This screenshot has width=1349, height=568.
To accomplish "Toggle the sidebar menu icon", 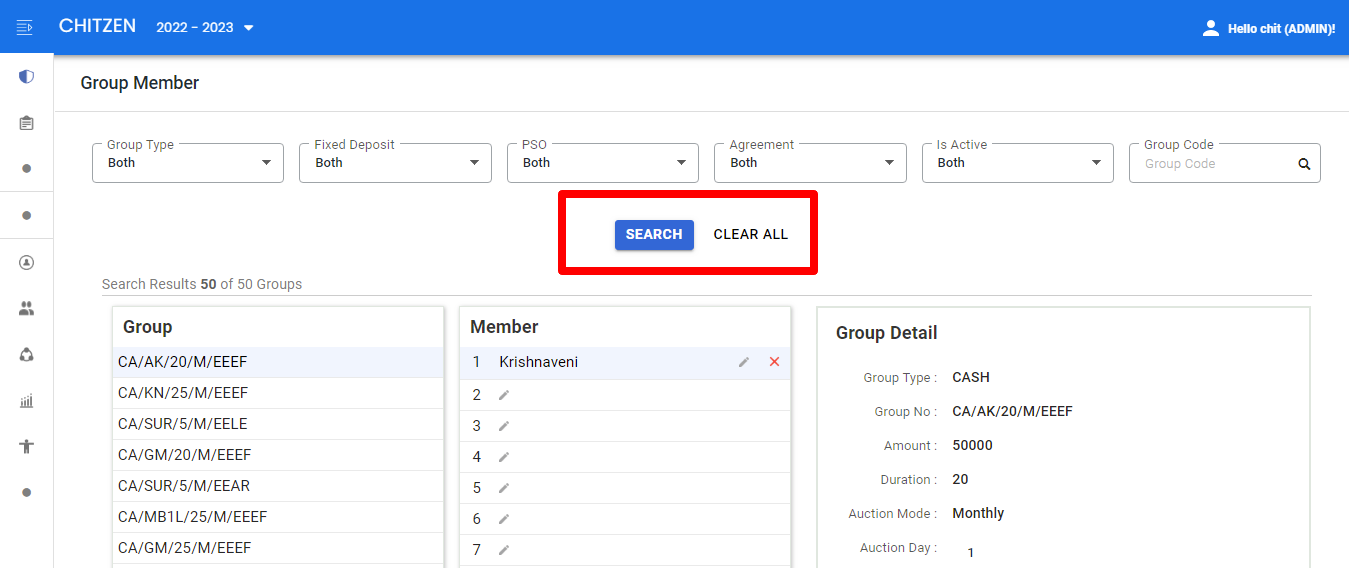I will point(25,27).
